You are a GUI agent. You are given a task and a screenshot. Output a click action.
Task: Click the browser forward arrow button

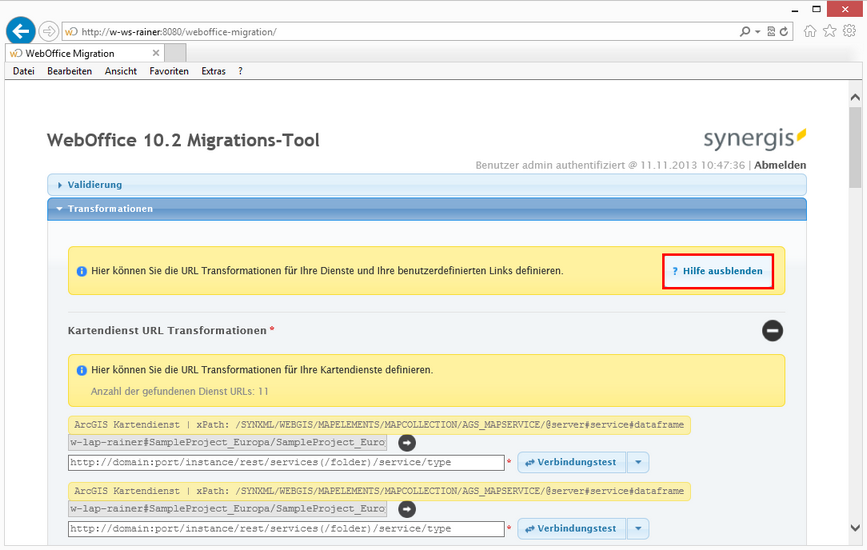49,32
